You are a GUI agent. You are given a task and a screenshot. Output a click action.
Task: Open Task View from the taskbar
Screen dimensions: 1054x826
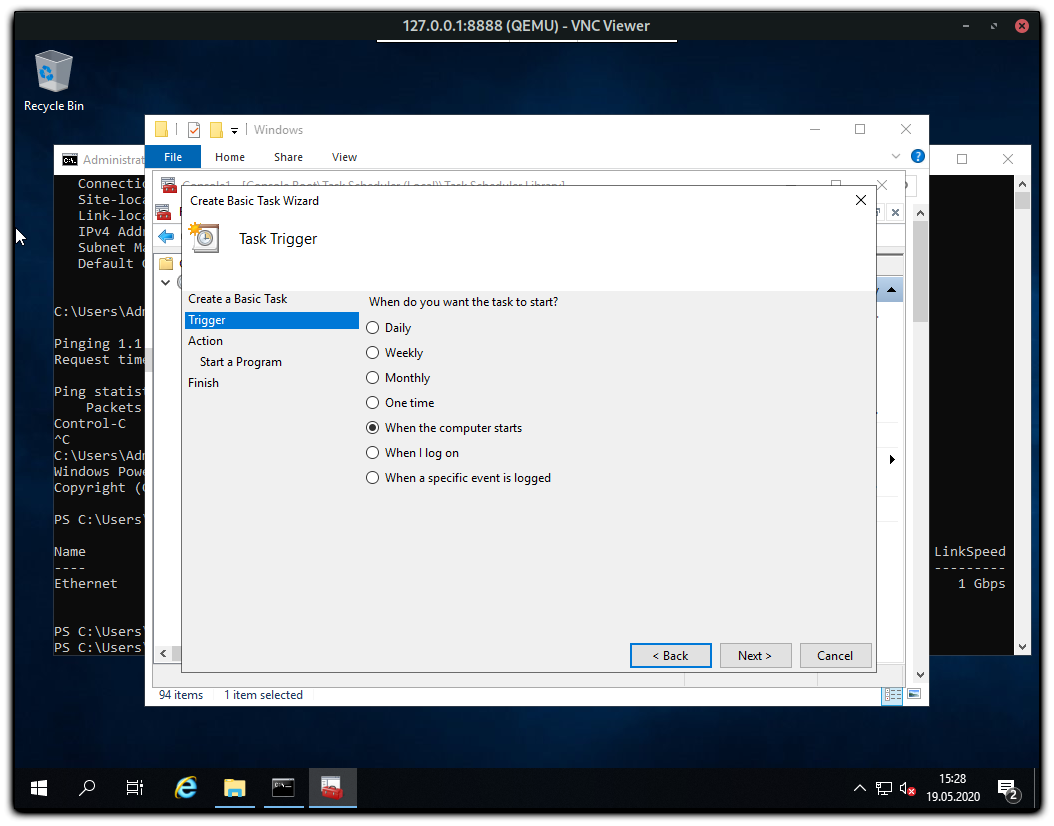135,788
